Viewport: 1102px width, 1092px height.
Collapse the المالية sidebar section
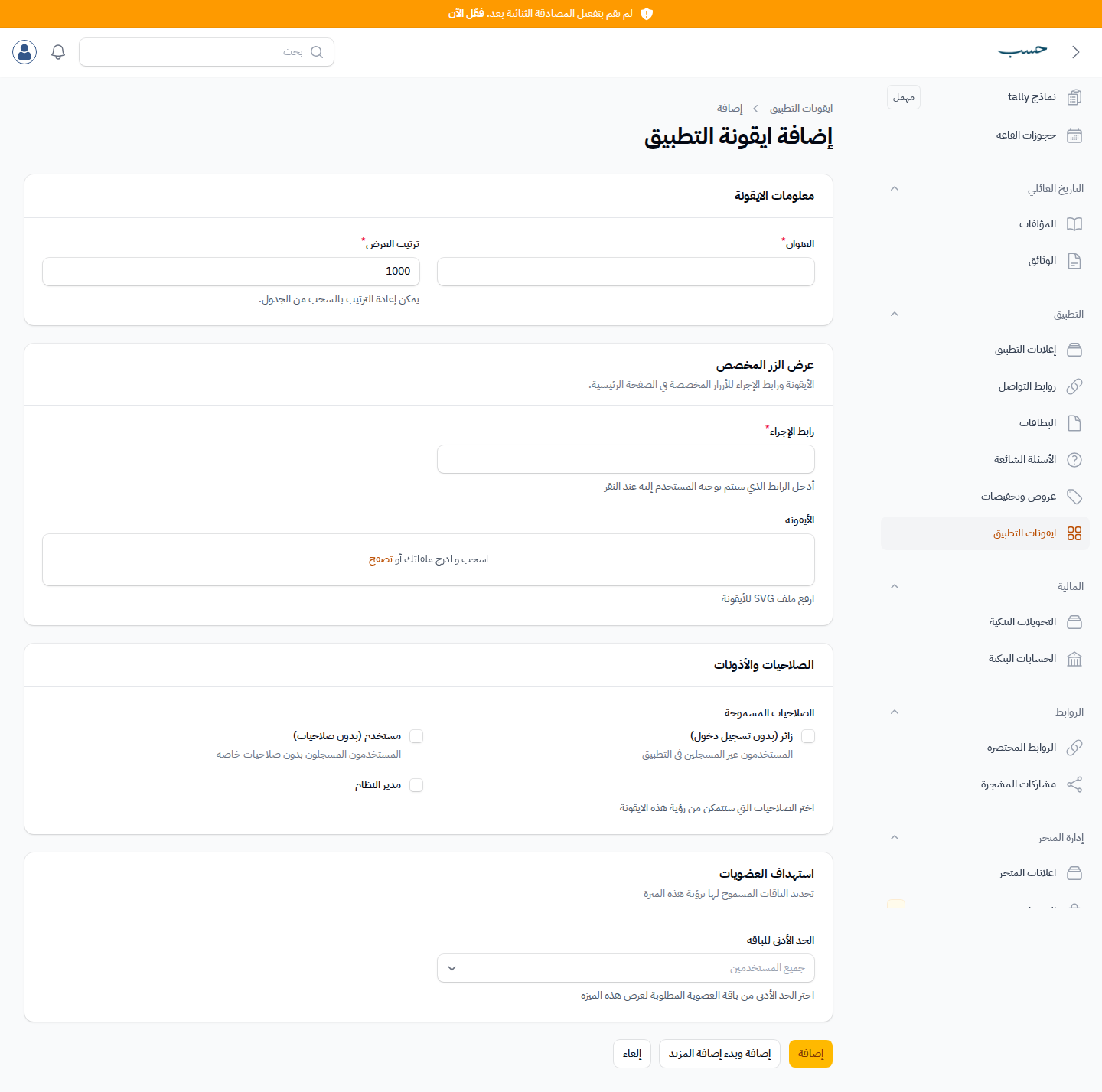[895, 586]
